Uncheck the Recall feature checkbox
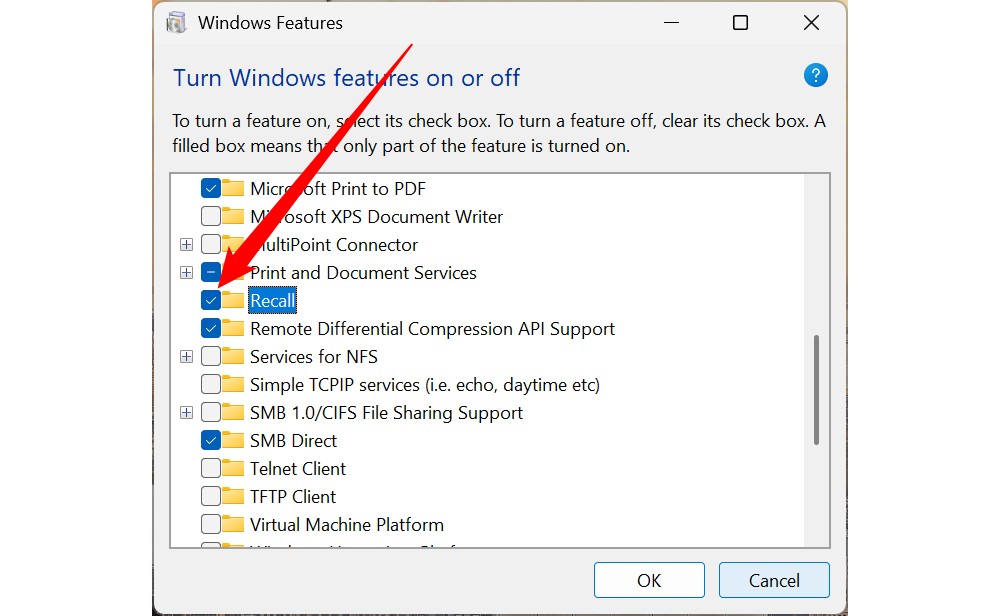The image size is (1000, 616). (x=211, y=300)
